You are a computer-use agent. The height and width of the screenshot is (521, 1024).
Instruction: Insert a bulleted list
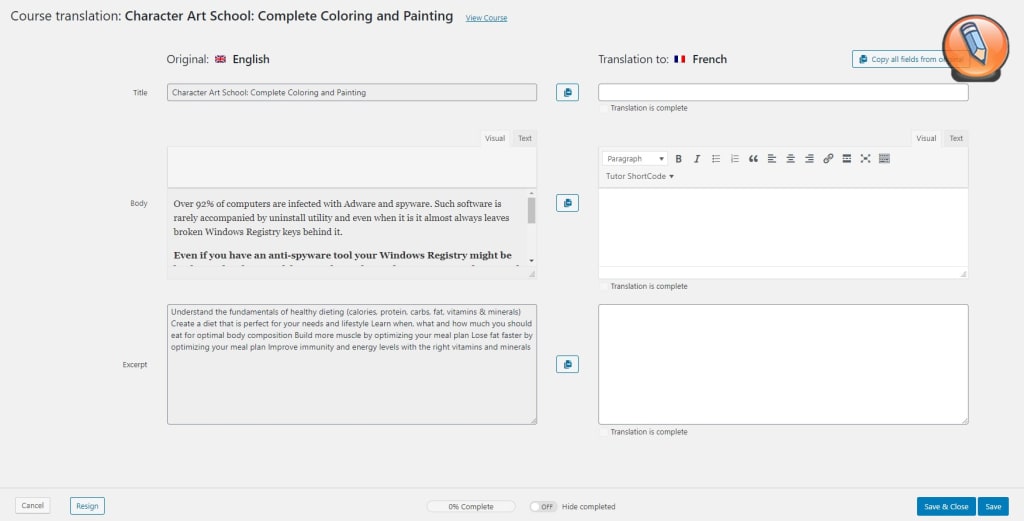[x=716, y=159]
